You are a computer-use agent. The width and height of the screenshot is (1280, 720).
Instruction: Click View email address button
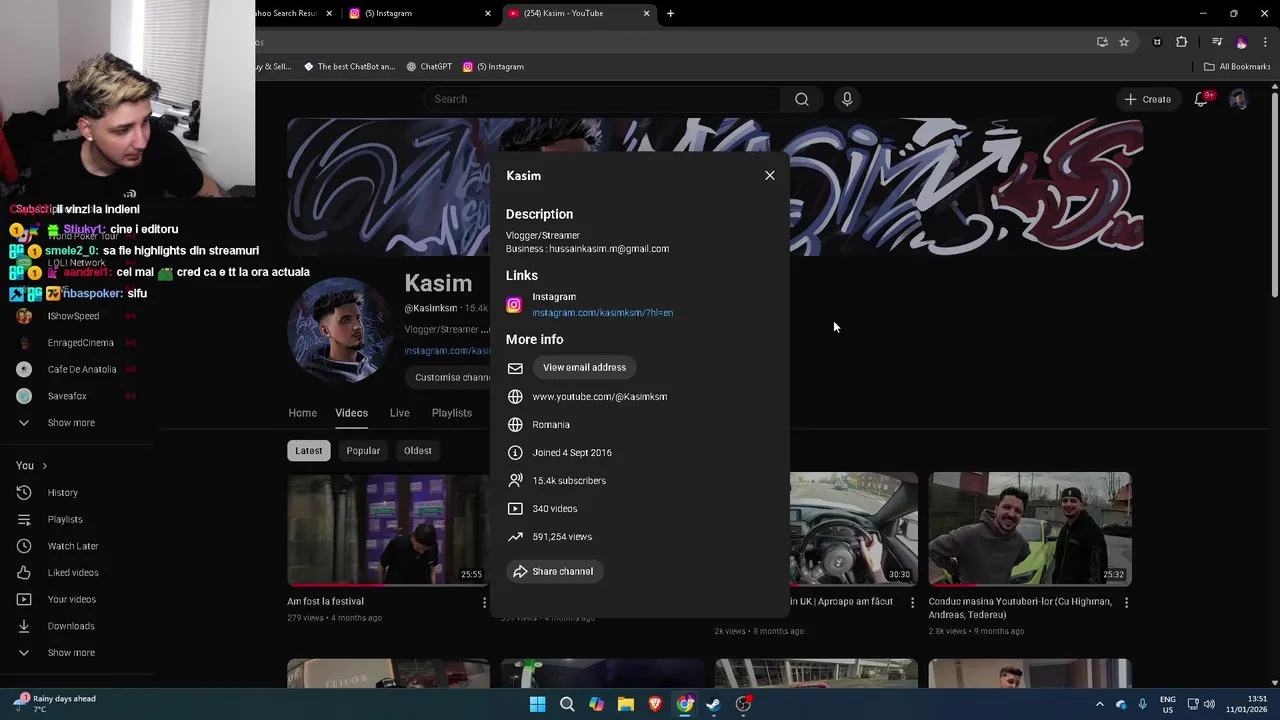[x=584, y=368]
